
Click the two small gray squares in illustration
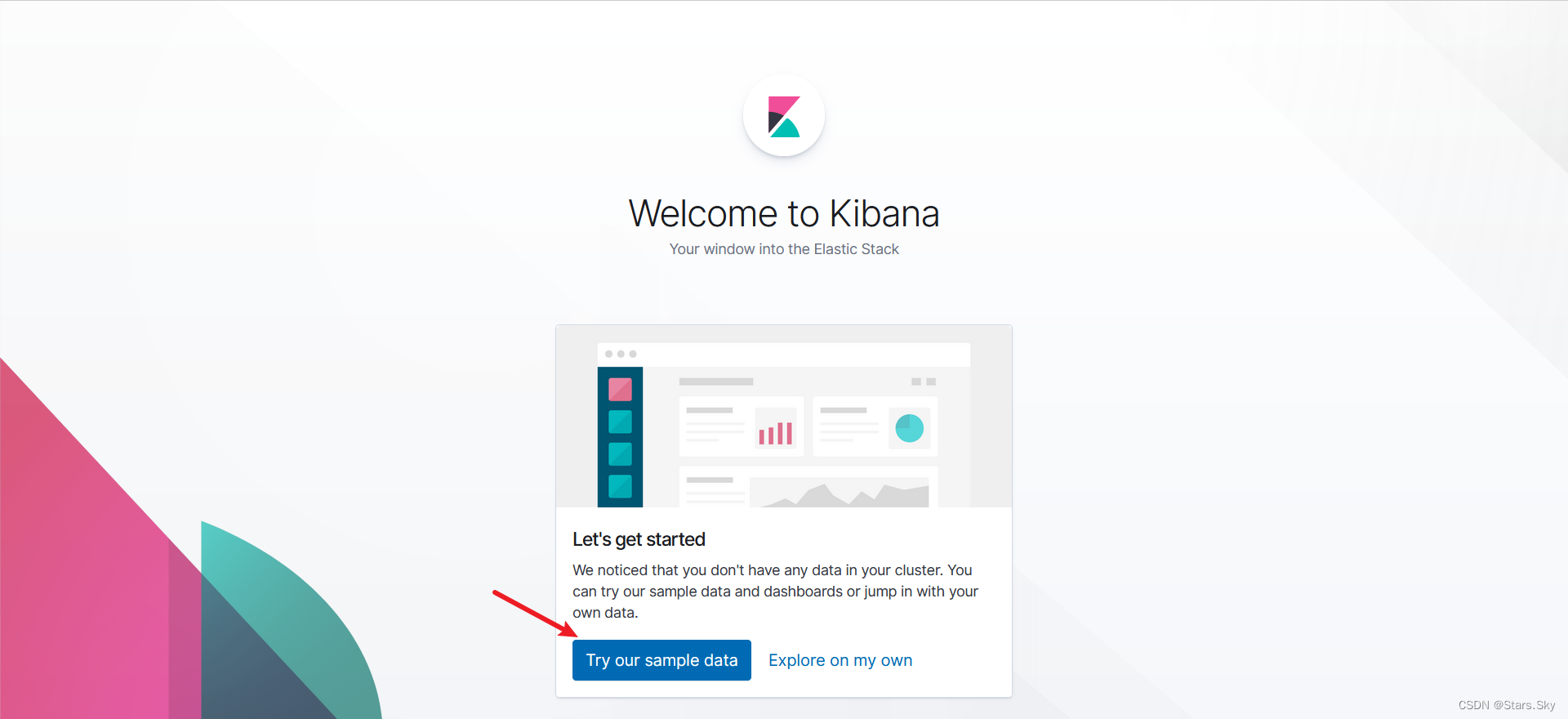923,382
